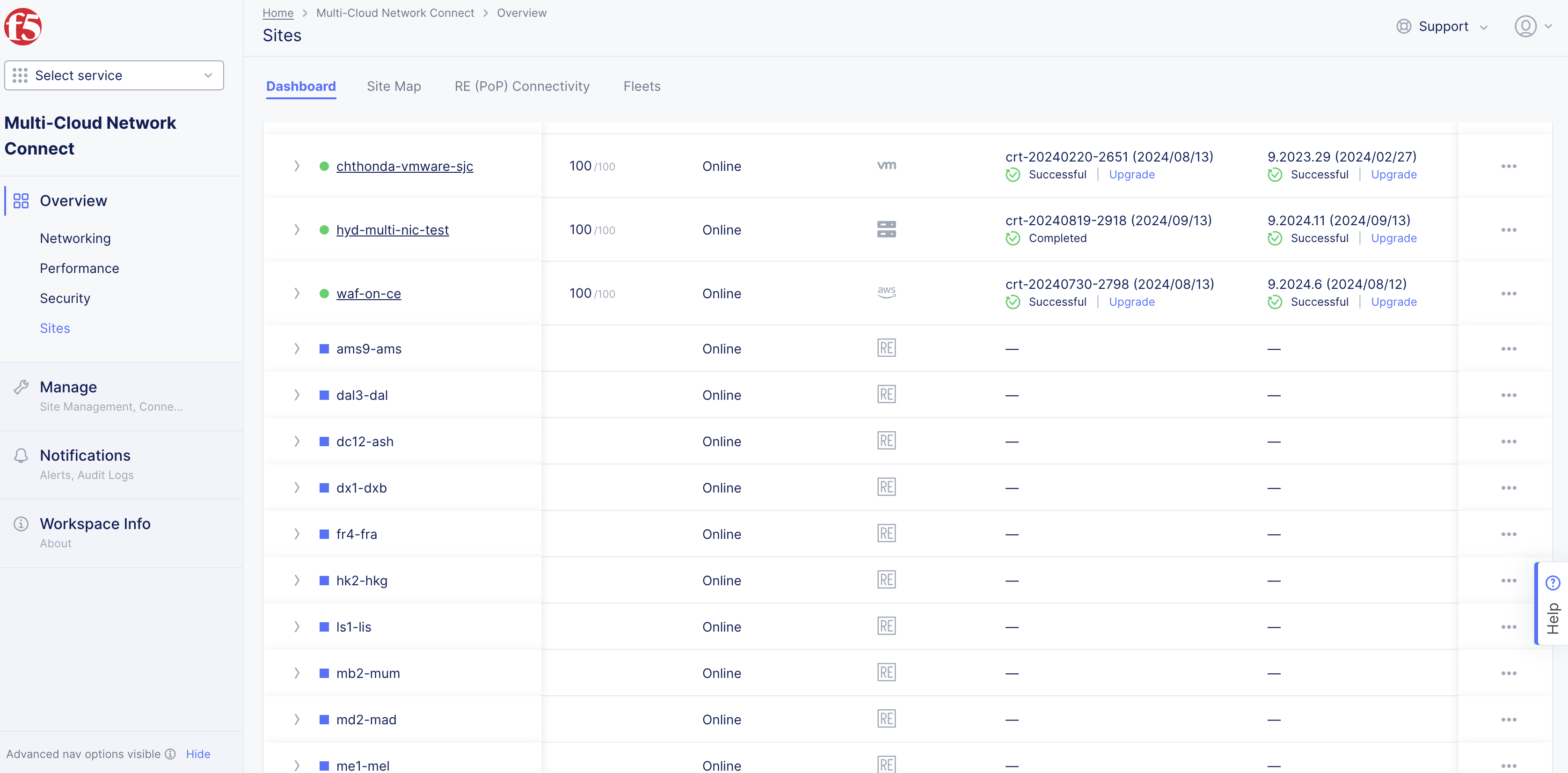Viewport: 1568px width, 773px height.
Task: Open the hyd-multi-nic-test site link
Action: 392,229
